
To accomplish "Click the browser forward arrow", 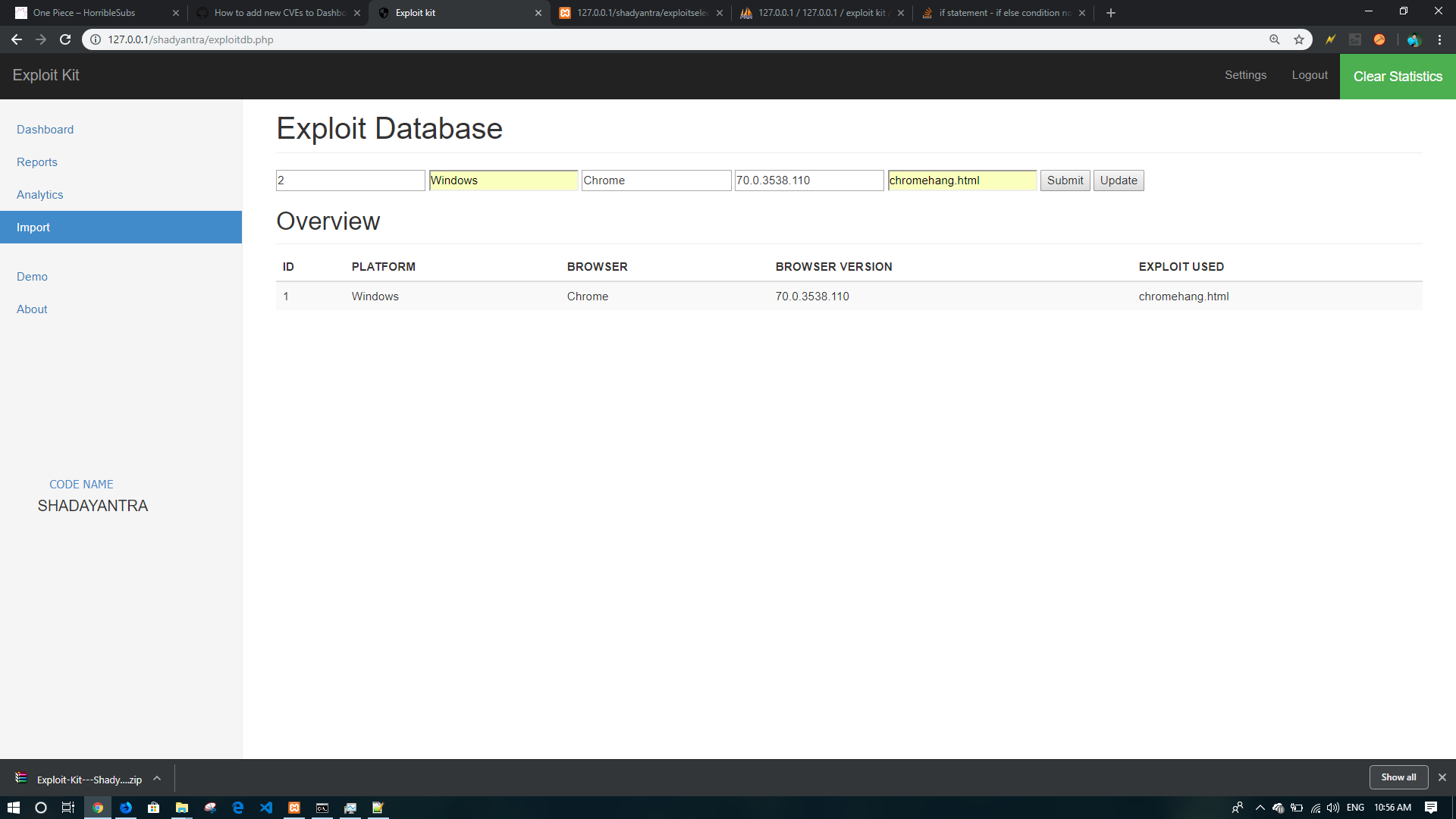I will tap(41, 39).
